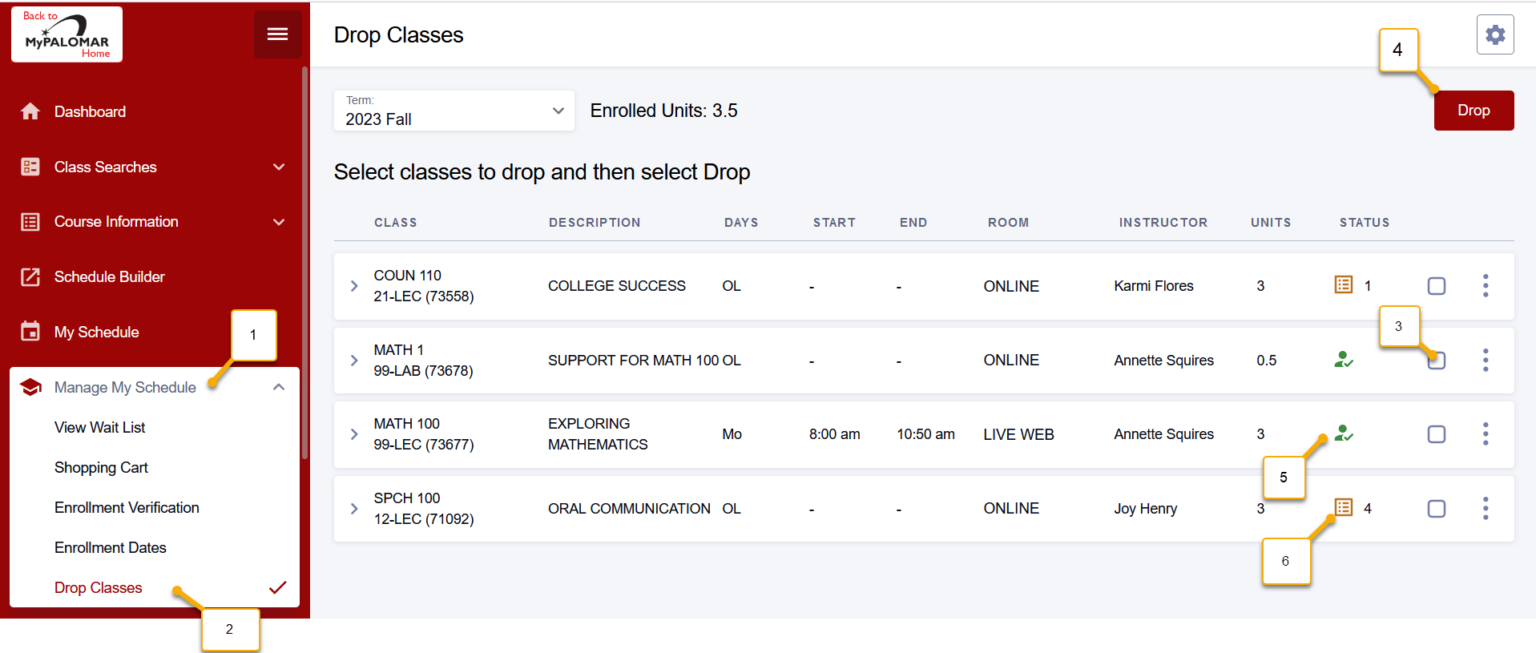
Task: Open the Shopping Cart menu item
Action: point(101,468)
